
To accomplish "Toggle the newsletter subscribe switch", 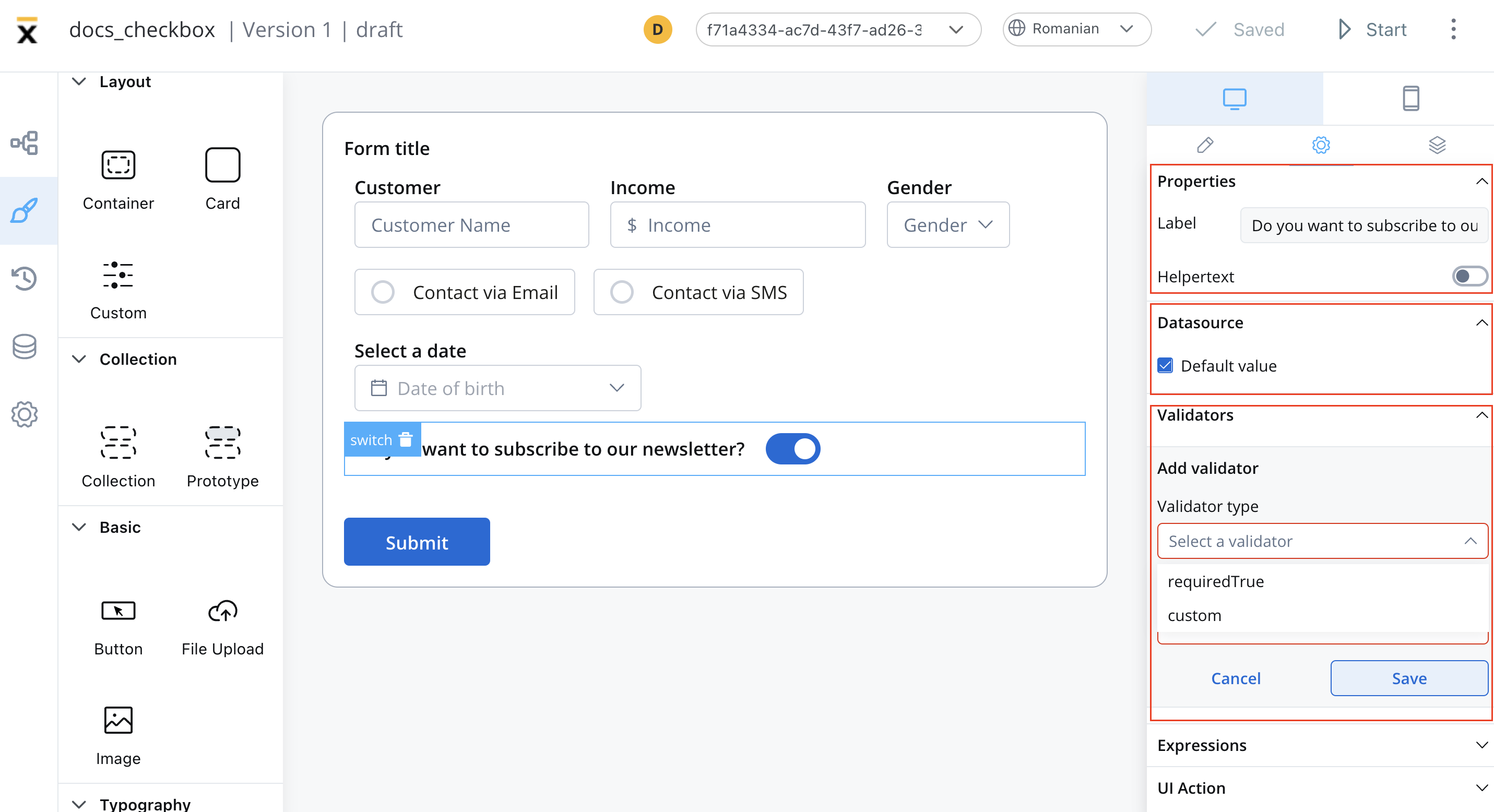I will point(793,449).
